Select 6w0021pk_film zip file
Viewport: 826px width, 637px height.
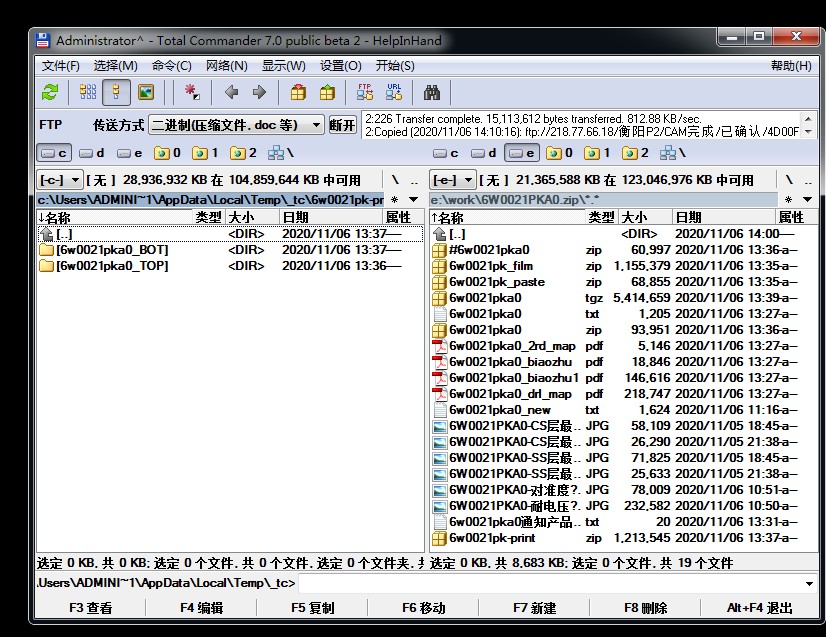(x=623, y=266)
